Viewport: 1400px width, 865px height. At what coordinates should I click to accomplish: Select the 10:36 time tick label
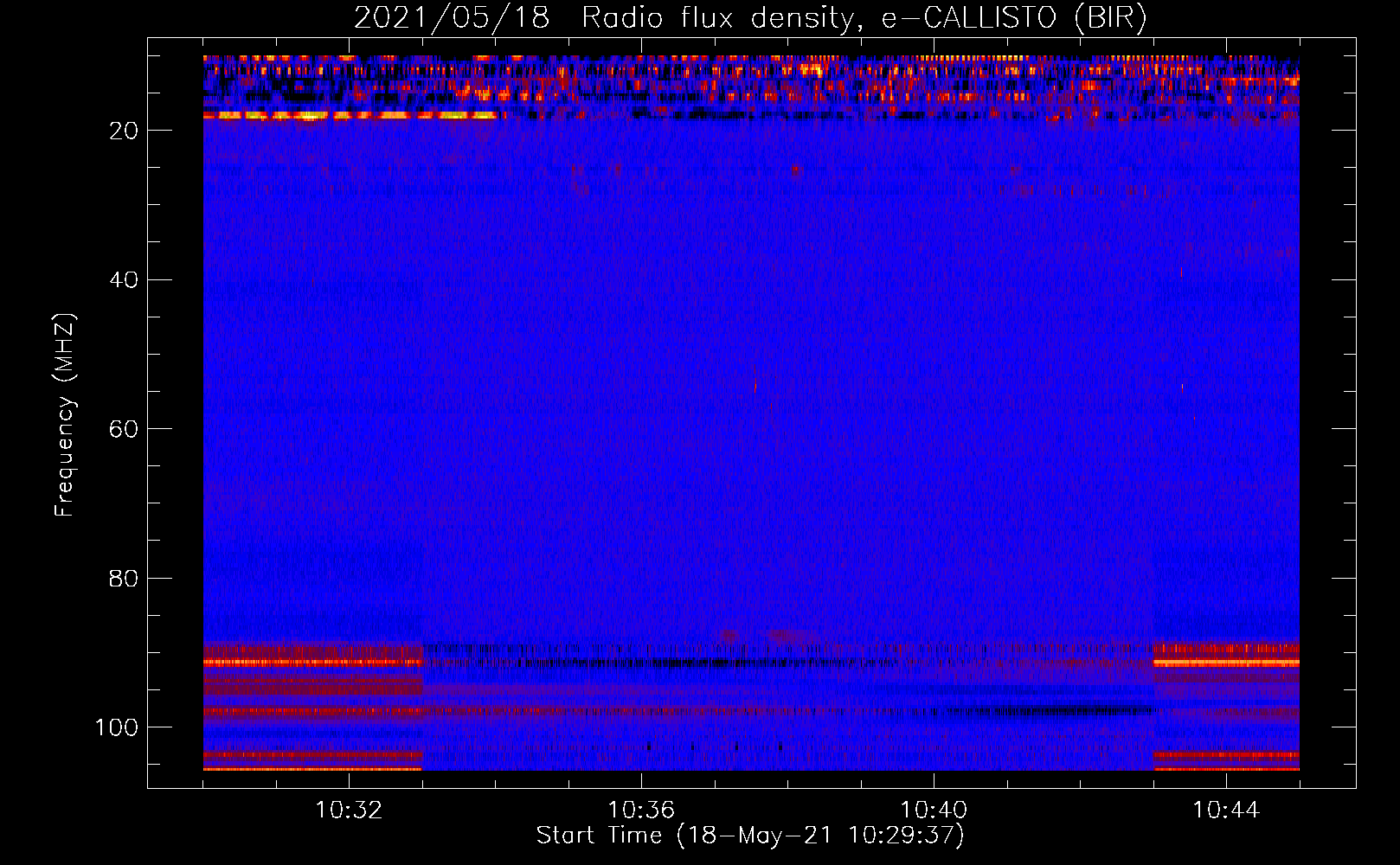pos(641,811)
